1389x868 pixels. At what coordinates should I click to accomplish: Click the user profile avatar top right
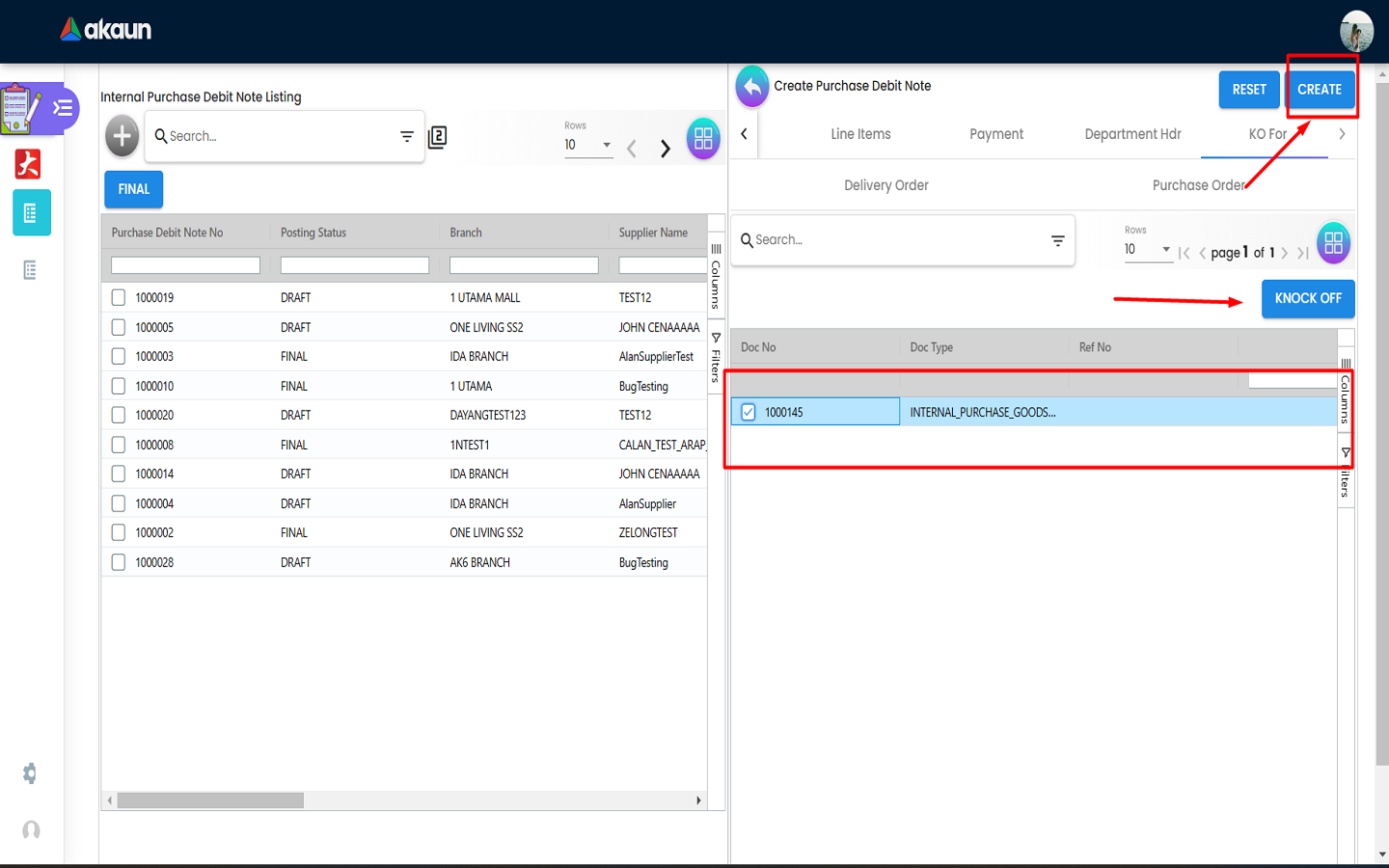click(1356, 32)
